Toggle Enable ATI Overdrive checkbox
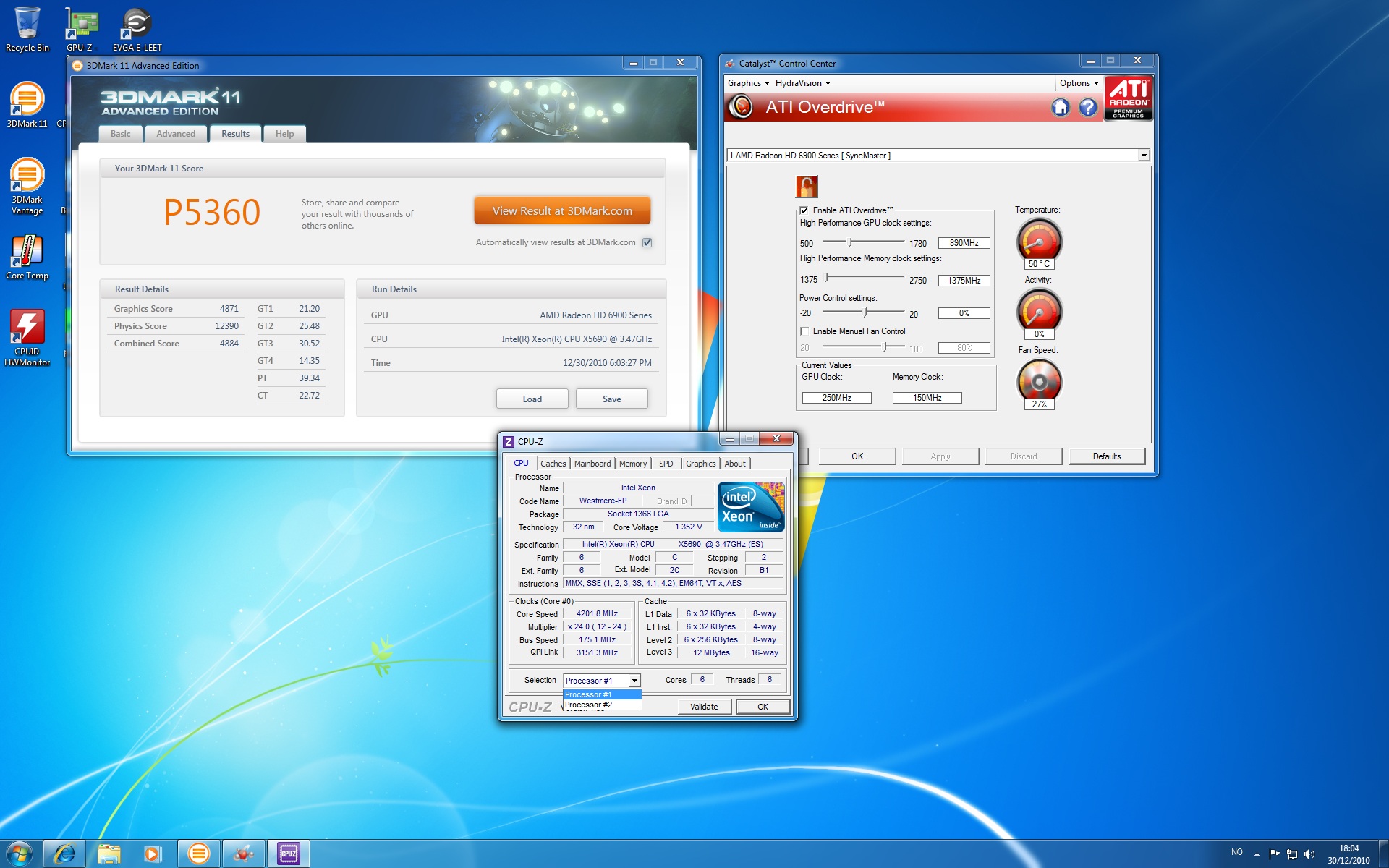The height and width of the screenshot is (868, 1389). coord(804,210)
